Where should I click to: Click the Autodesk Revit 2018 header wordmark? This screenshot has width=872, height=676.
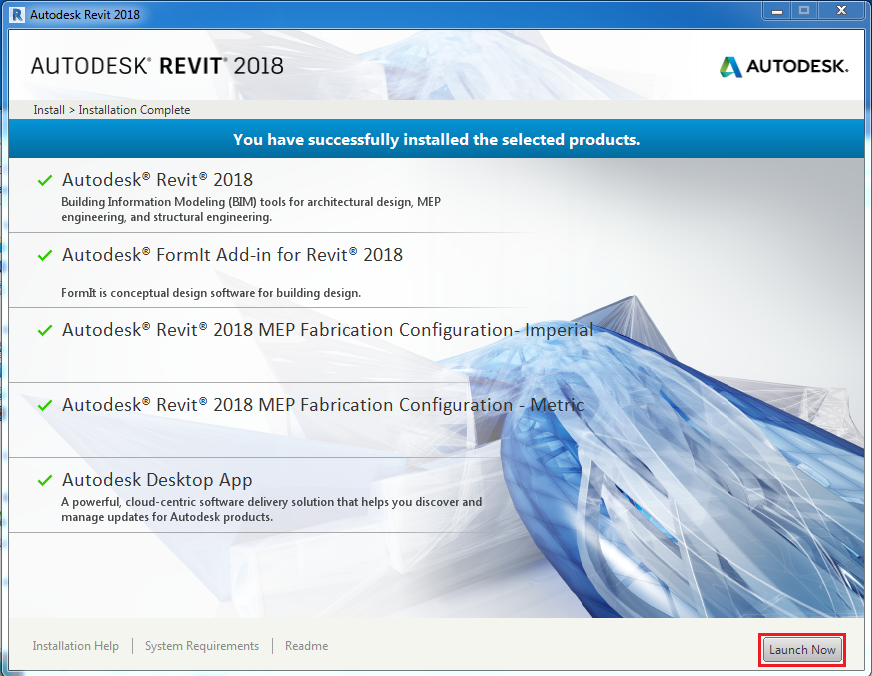click(x=157, y=66)
